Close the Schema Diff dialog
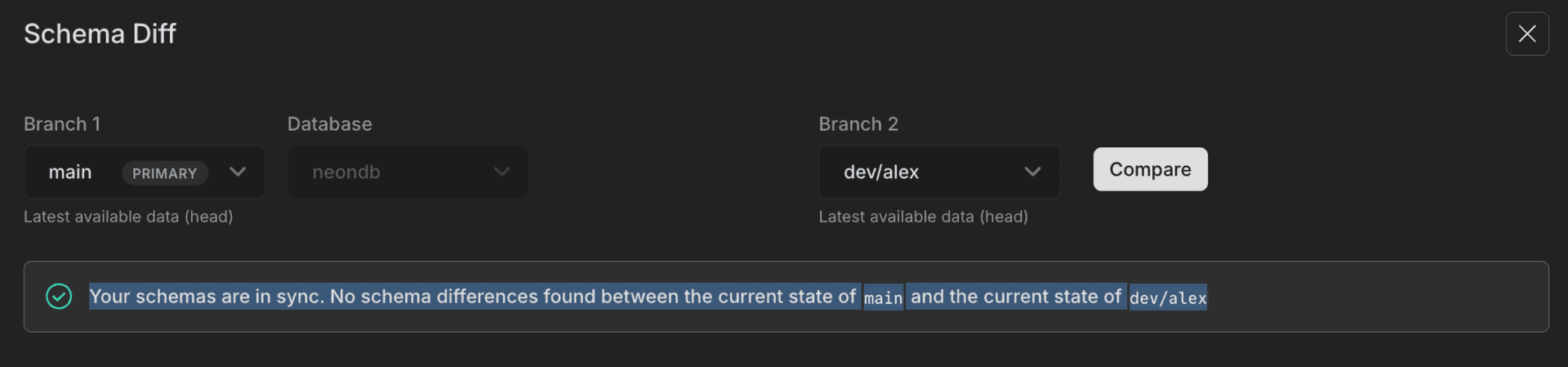The height and width of the screenshot is (367, 1568). click(1526, 34)
